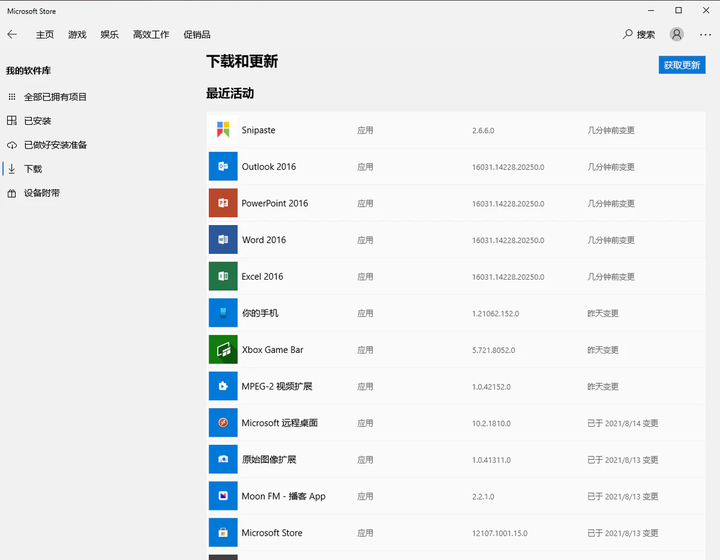Click version 1.21062.152.0
Viewport: 720px width, 560px height.
495,314
